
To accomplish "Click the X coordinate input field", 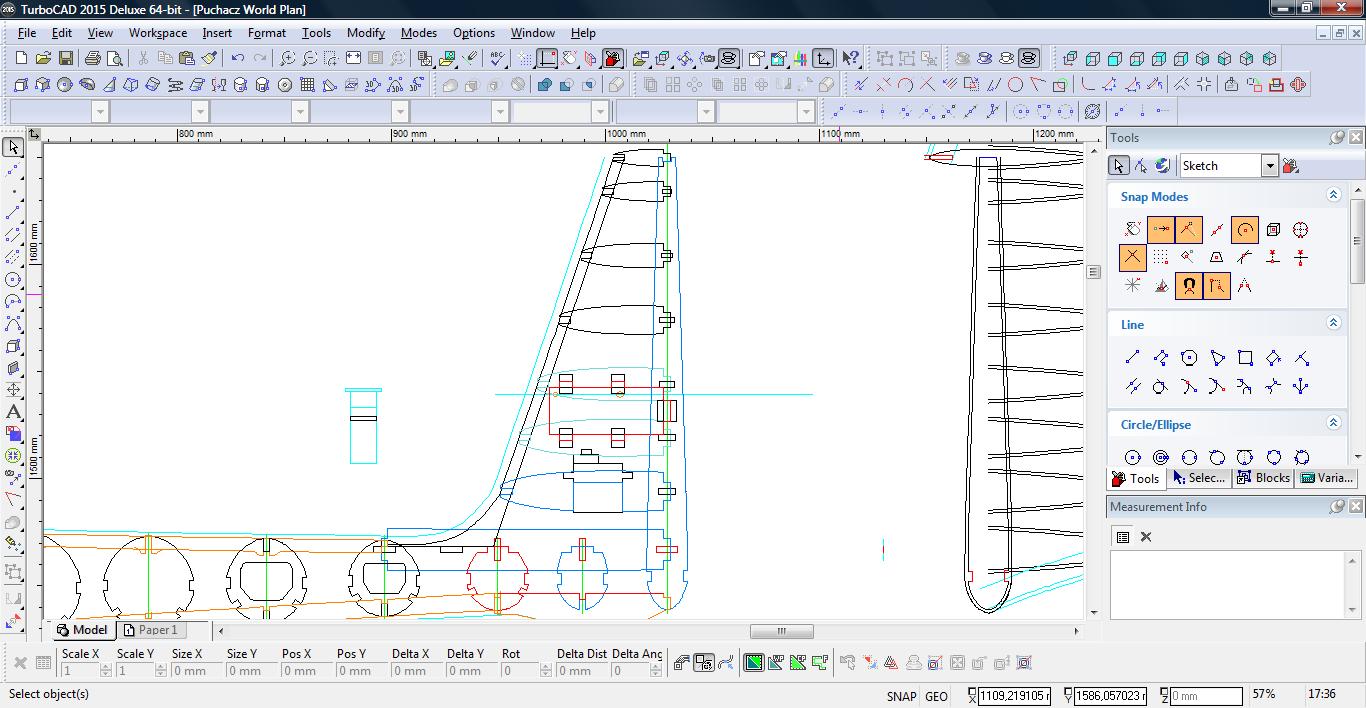I will point(1014,696).
